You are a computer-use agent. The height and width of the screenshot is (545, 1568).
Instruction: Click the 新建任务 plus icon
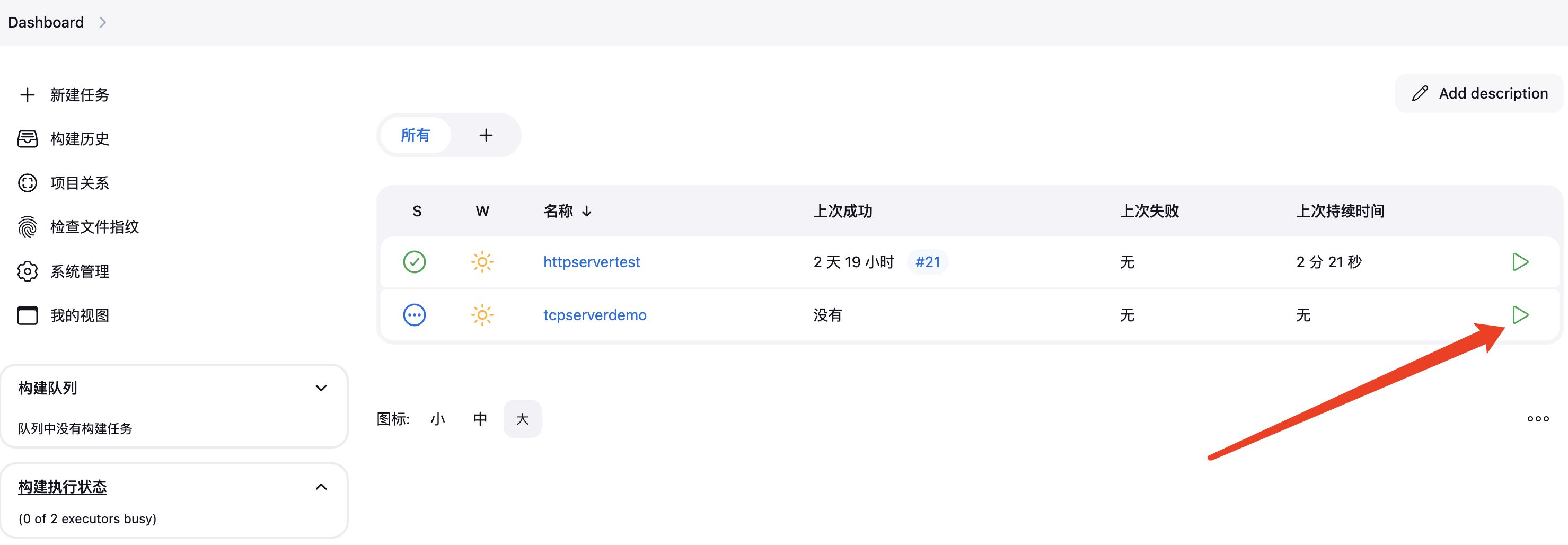pos(28,95)
